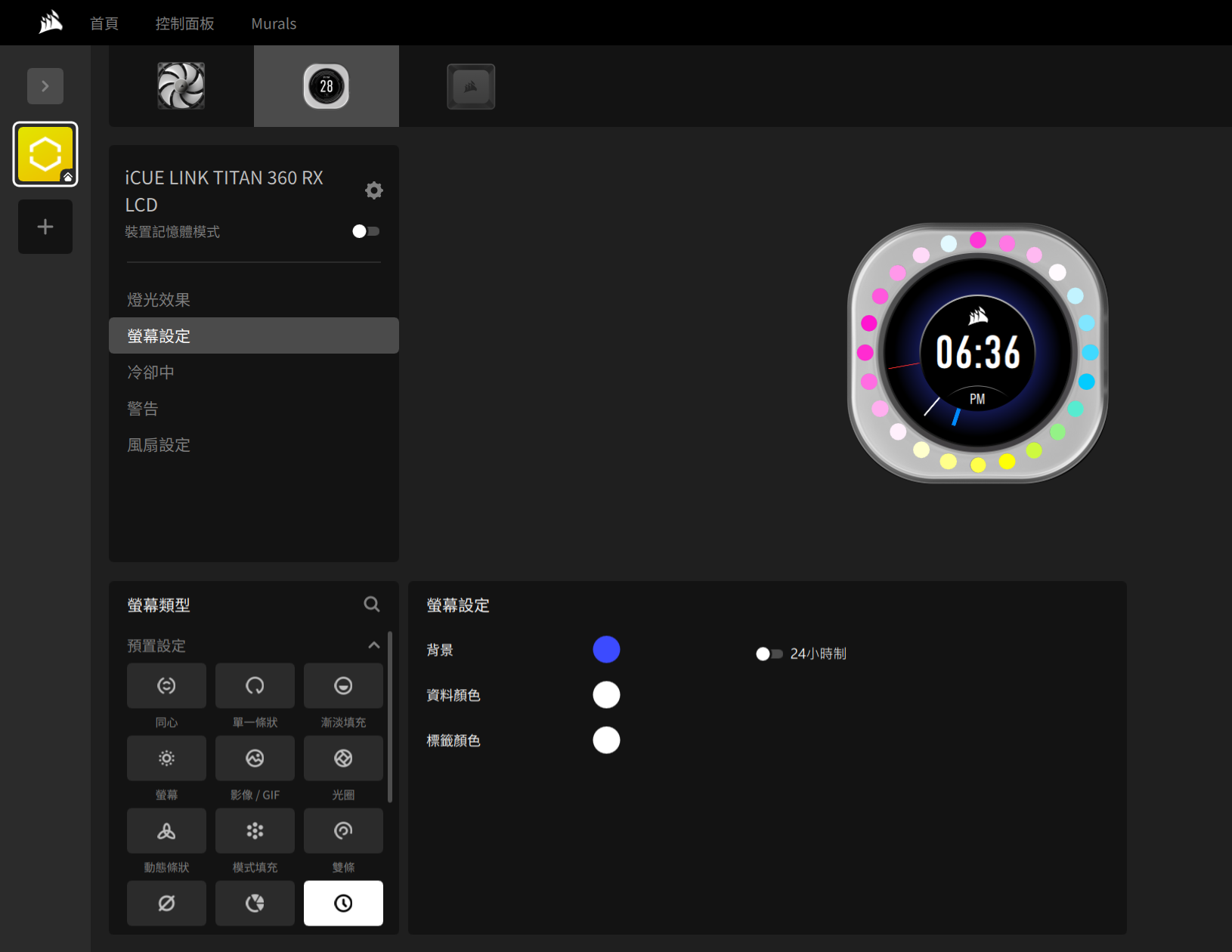Expand the left sidebar arrow
Viewport: 1232px width, 952px height.
coord(45,86)
